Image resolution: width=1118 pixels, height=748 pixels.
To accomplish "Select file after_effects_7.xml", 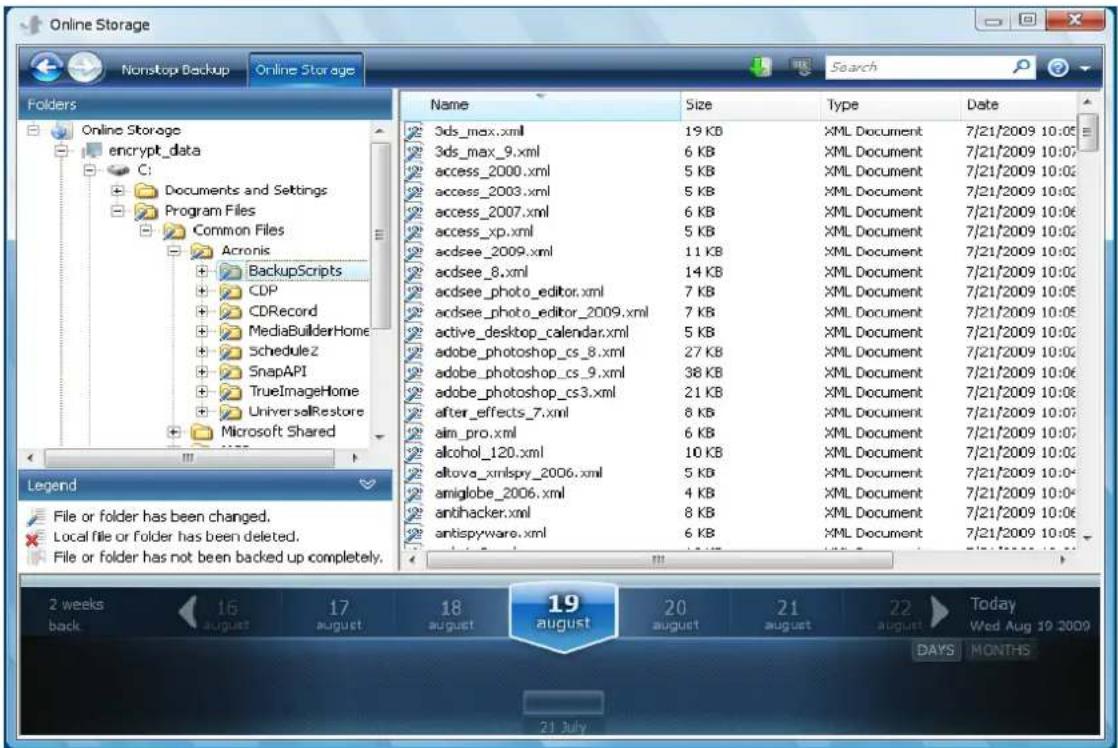I will (x=501, y=412).
